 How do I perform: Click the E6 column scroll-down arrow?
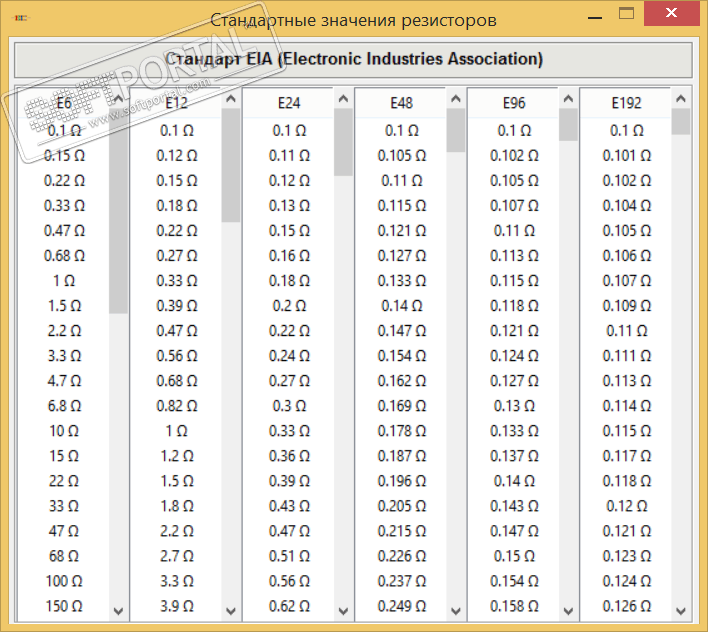pyautogui.click(x=118, y=611)
